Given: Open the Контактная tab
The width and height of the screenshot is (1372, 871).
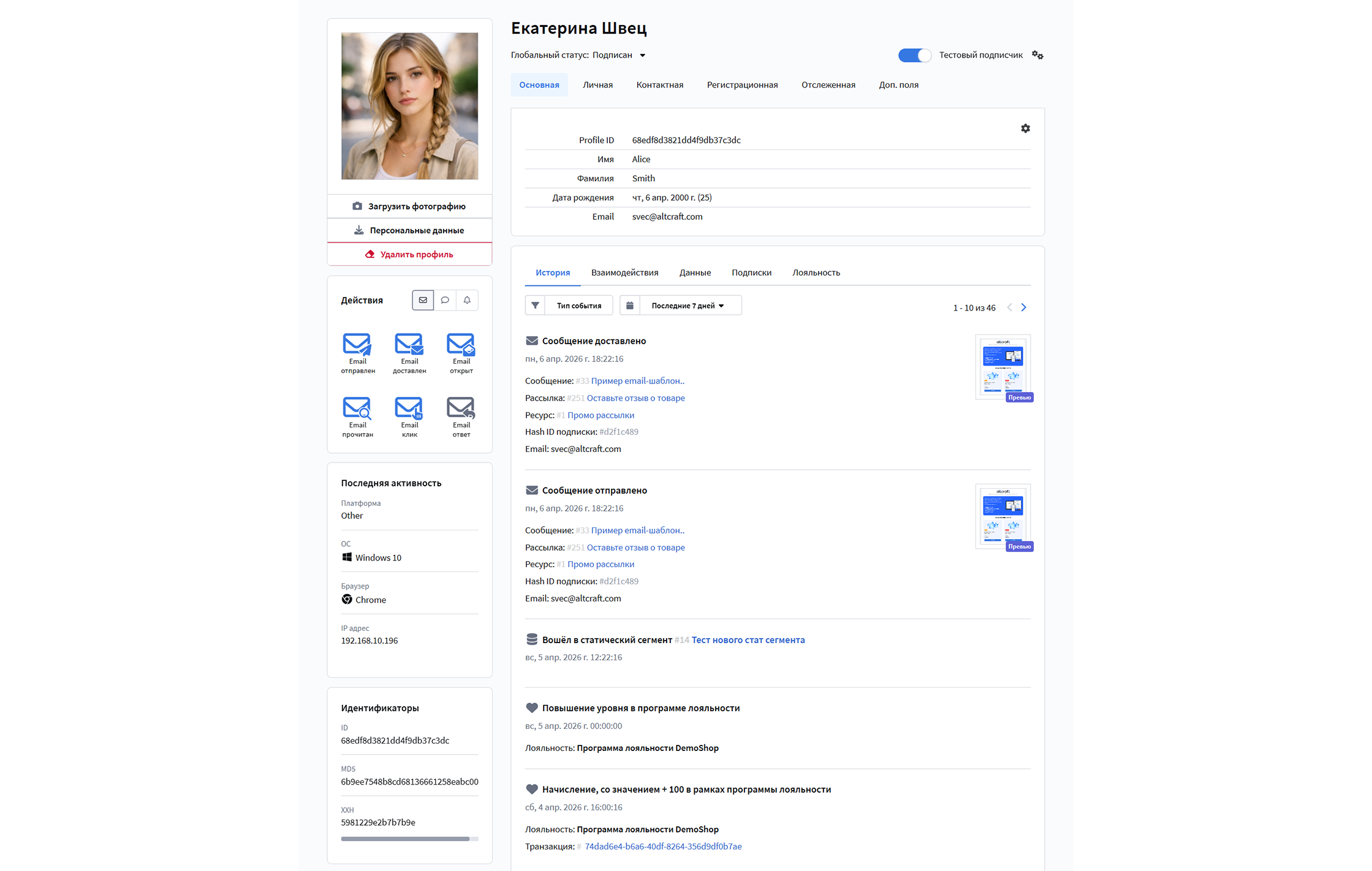Looking at the screenshot, I should [x=659, y=85].
